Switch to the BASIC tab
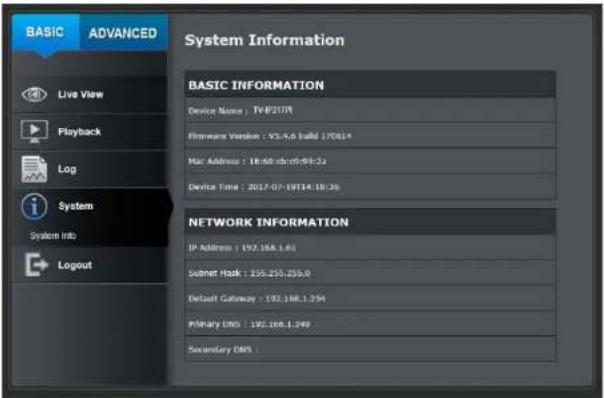 click(x=45, y=33)
